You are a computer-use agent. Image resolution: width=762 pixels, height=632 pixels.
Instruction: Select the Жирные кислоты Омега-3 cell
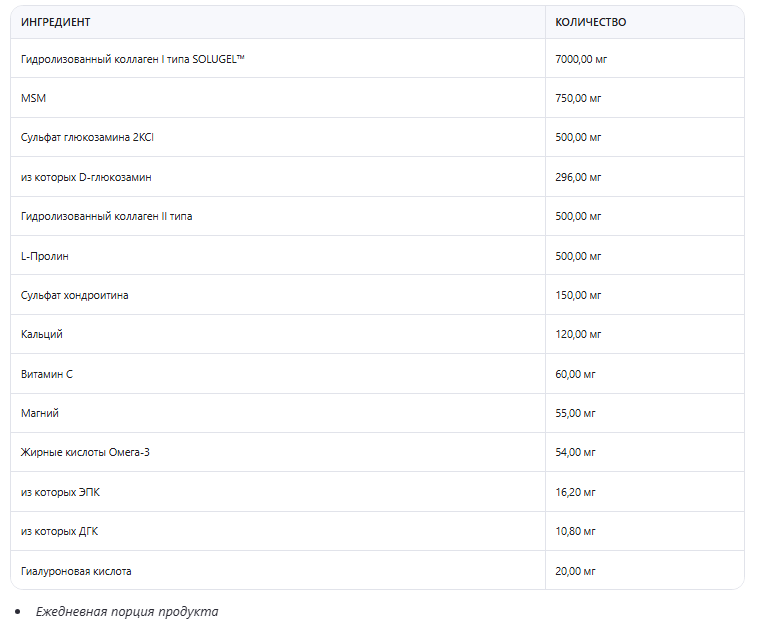tap(85, 452)
